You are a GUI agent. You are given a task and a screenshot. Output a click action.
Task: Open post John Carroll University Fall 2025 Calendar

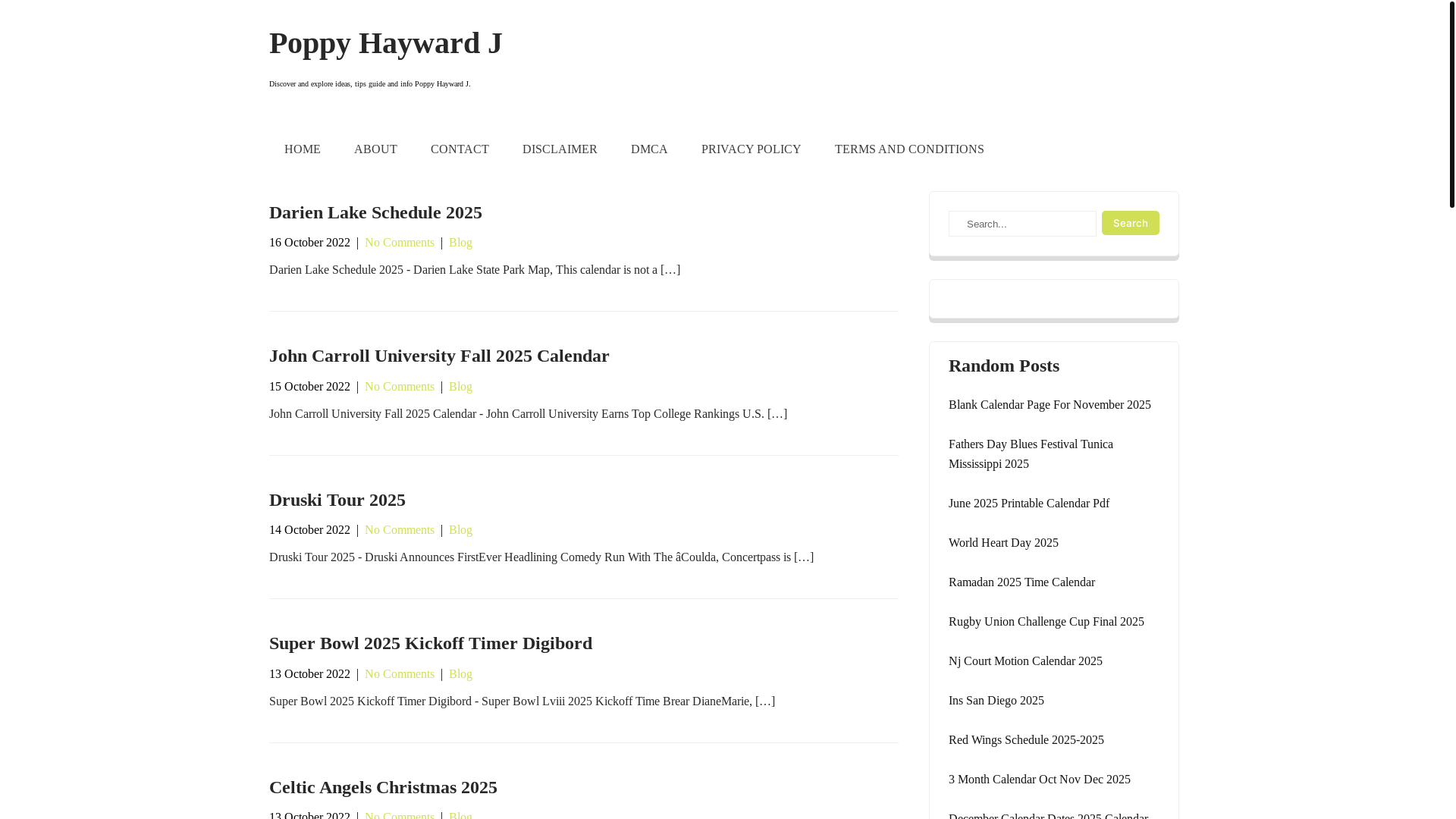[439, 356]
